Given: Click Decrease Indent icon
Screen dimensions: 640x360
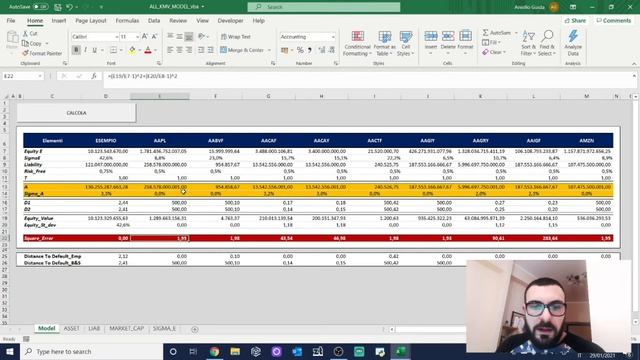Looking at the screenshot, I should pyautogui.click(x=201, y=50).
